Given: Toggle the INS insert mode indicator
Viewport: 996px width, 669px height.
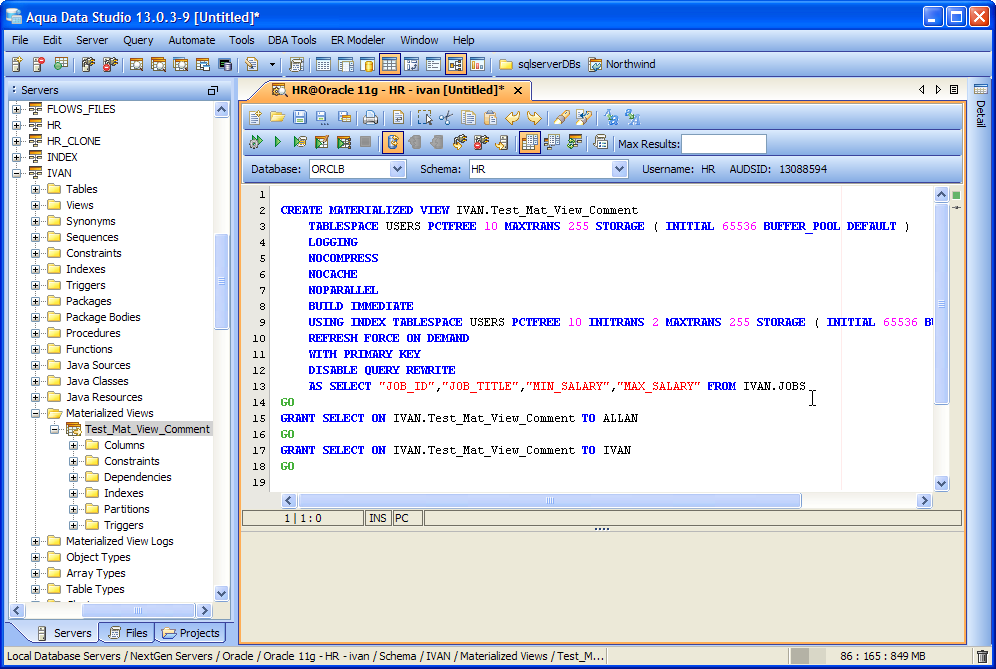Looking at the screenshot, I should (378, 518).
